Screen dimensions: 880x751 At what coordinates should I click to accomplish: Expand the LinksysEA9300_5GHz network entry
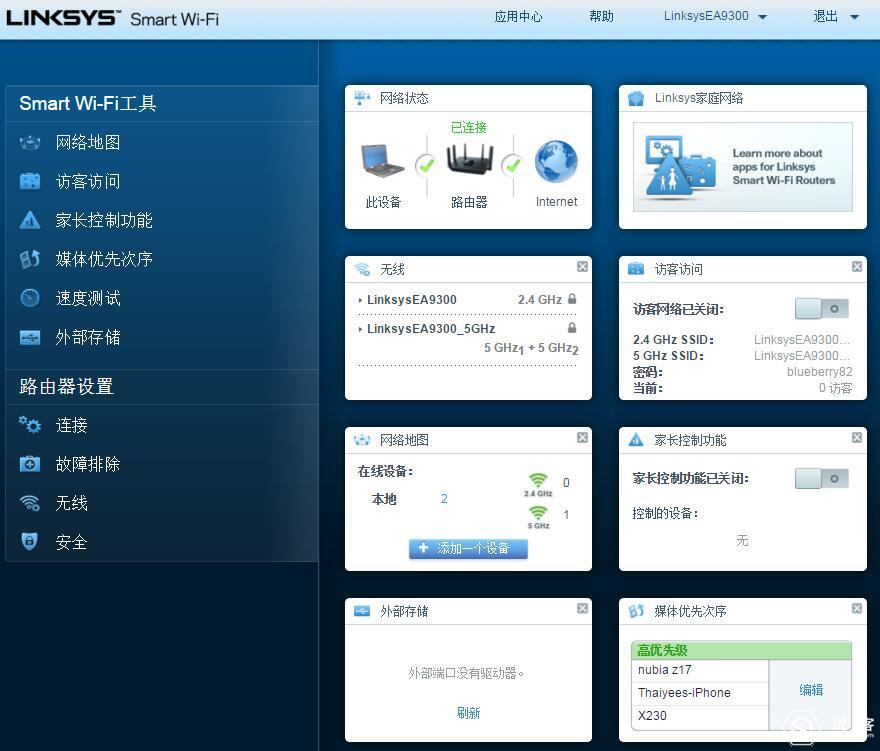coord(429,328)
